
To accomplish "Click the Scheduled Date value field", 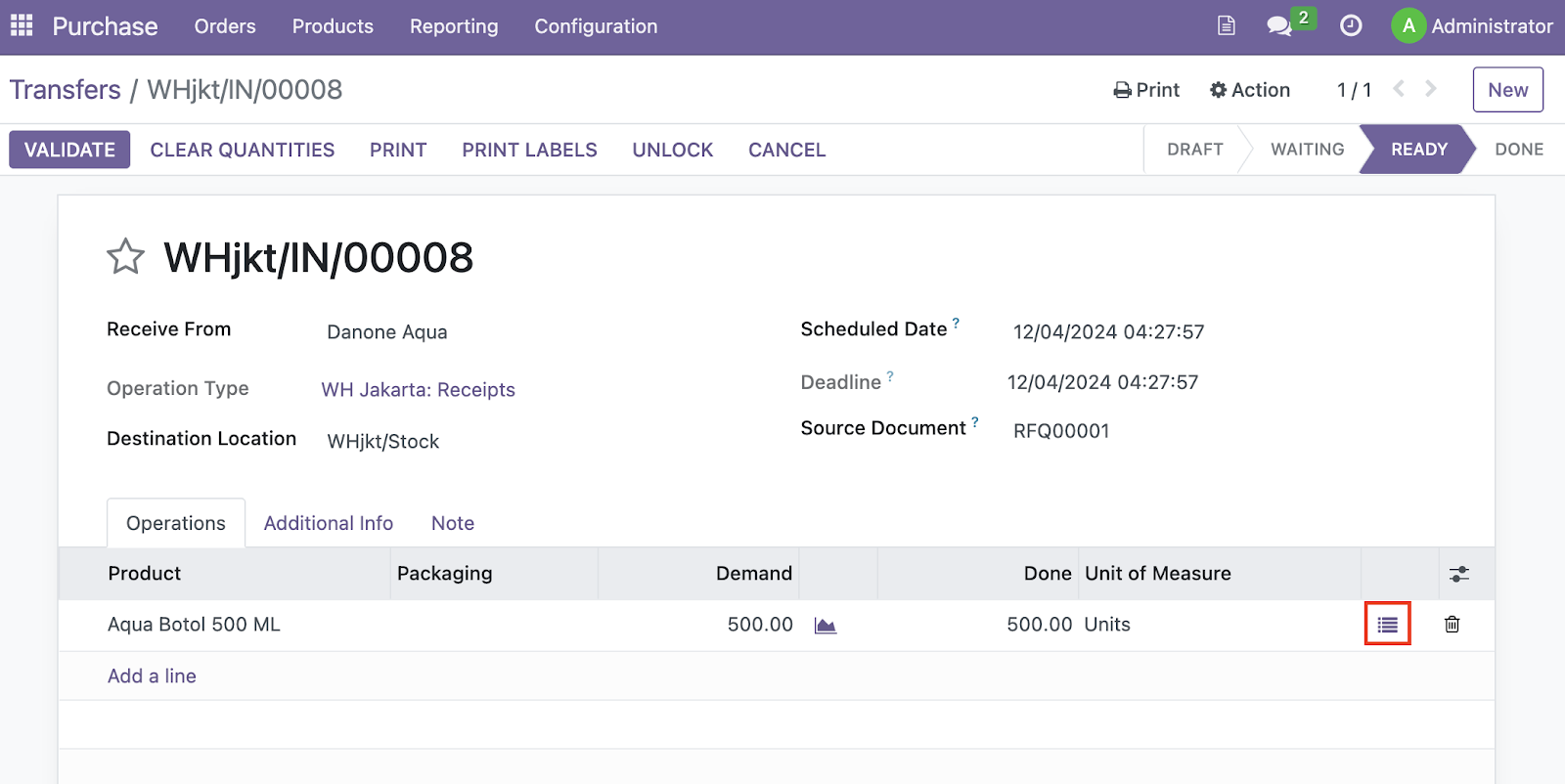I will point(1108,332).
